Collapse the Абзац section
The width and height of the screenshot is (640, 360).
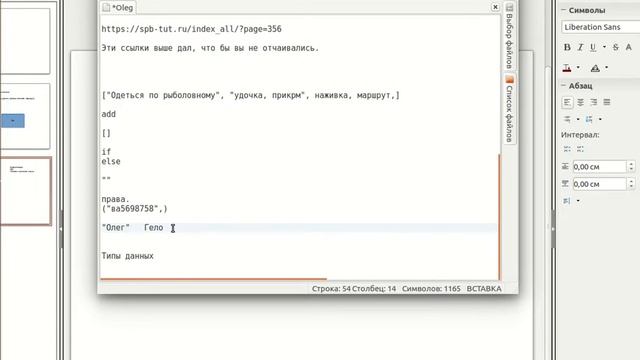[564, 85]
